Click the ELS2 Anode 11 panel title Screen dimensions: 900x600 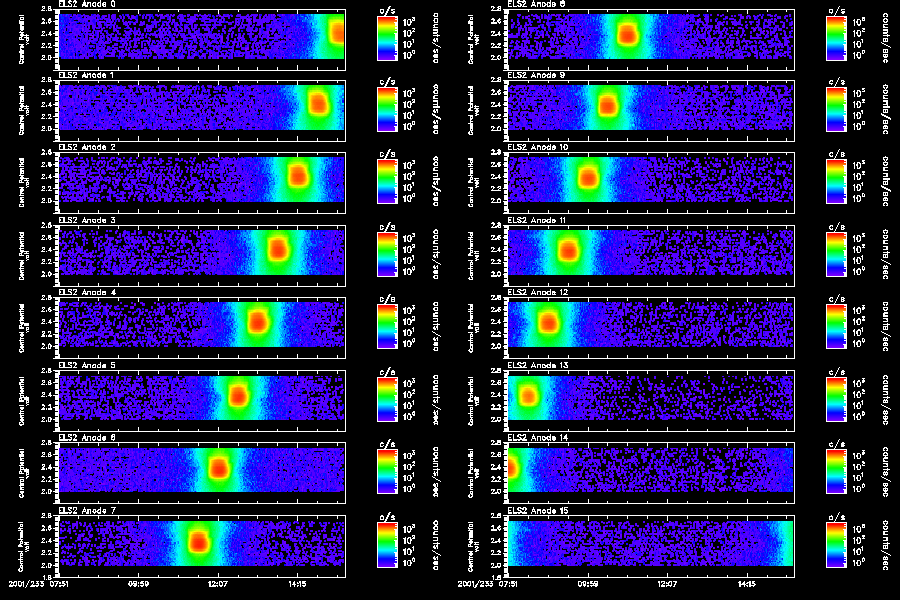click(537, 220)
